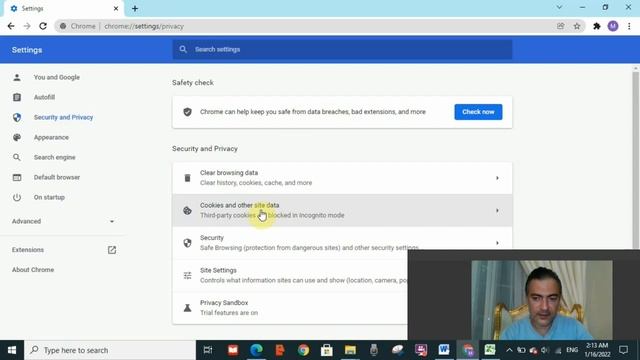The height and width of the screenshot is (360, 640).
Task: Show hidden system tray icons
Action: click(509, 350)
